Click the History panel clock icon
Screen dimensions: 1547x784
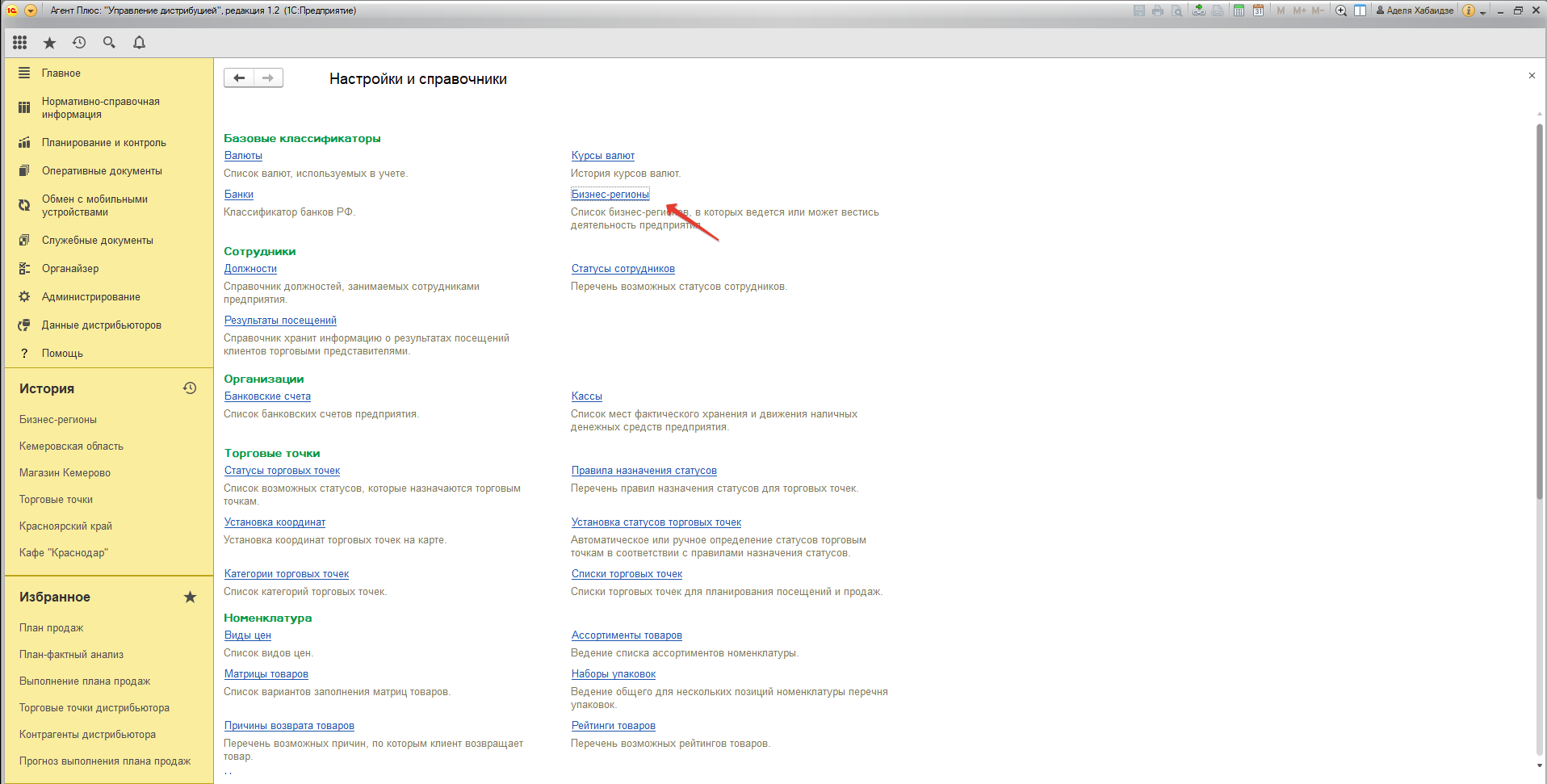click(x=190, y=388)
